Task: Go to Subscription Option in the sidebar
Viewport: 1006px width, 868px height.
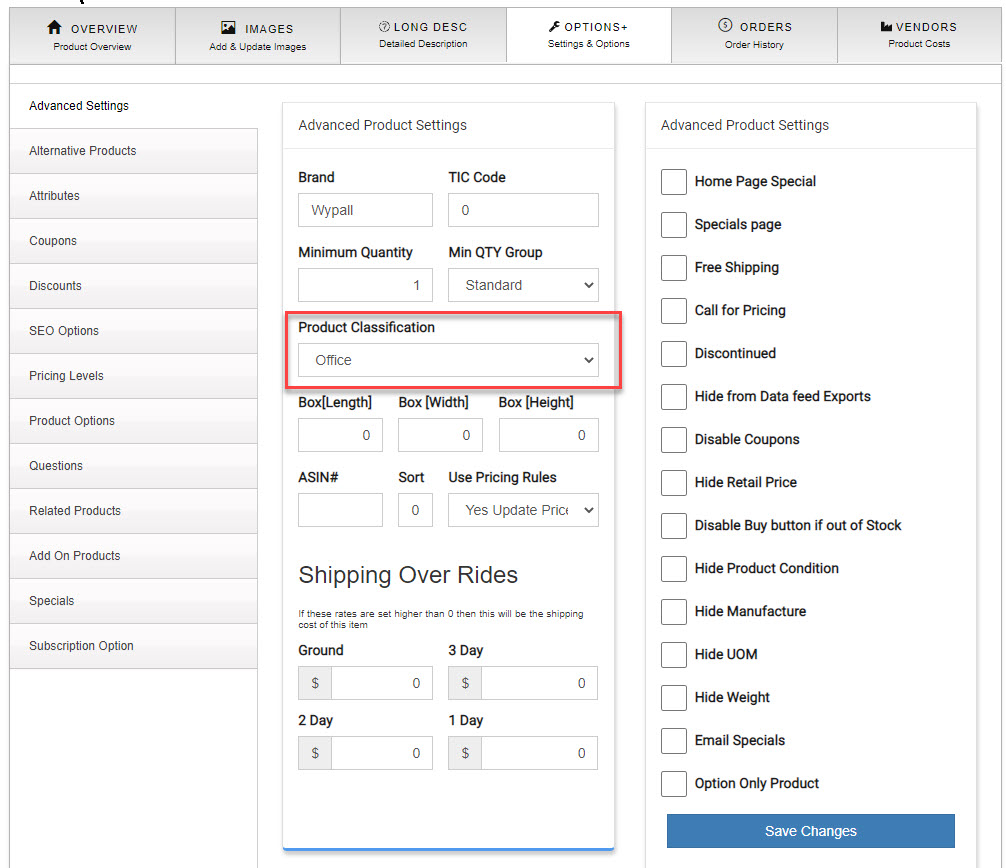Action: click(81, 646)
